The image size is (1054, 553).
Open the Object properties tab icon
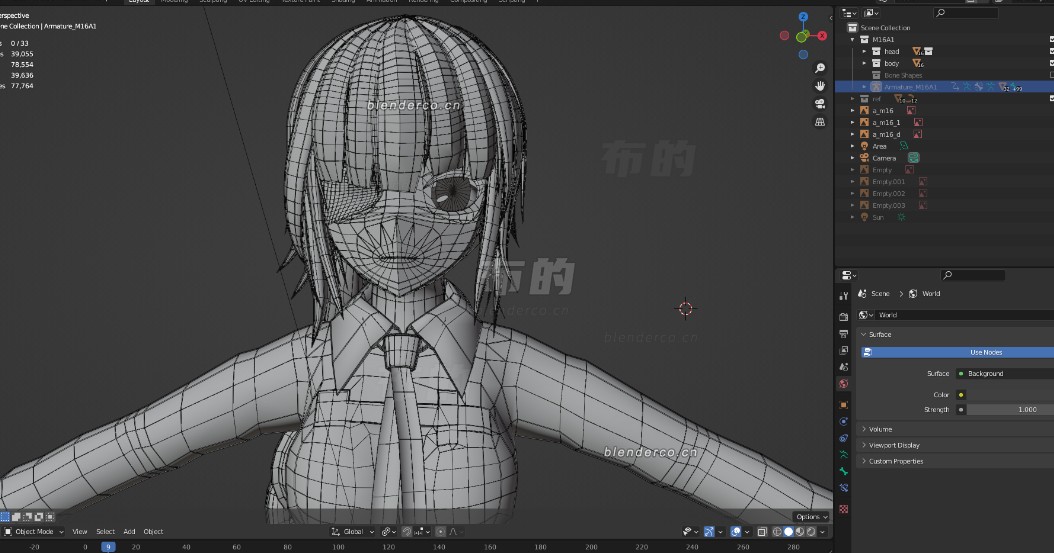pyautogui.click(x=844, y=405)
